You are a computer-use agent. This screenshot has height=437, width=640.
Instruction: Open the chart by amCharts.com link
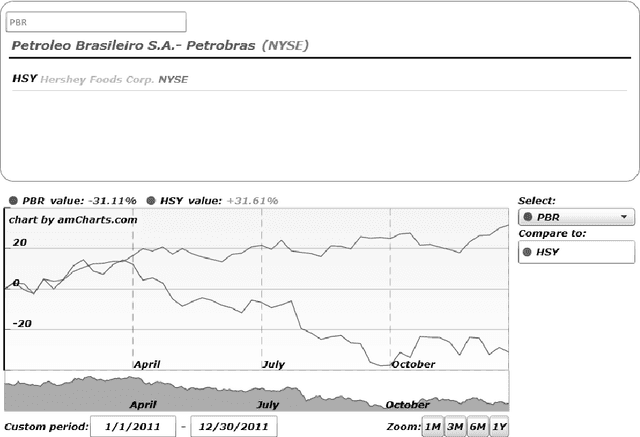72,219
